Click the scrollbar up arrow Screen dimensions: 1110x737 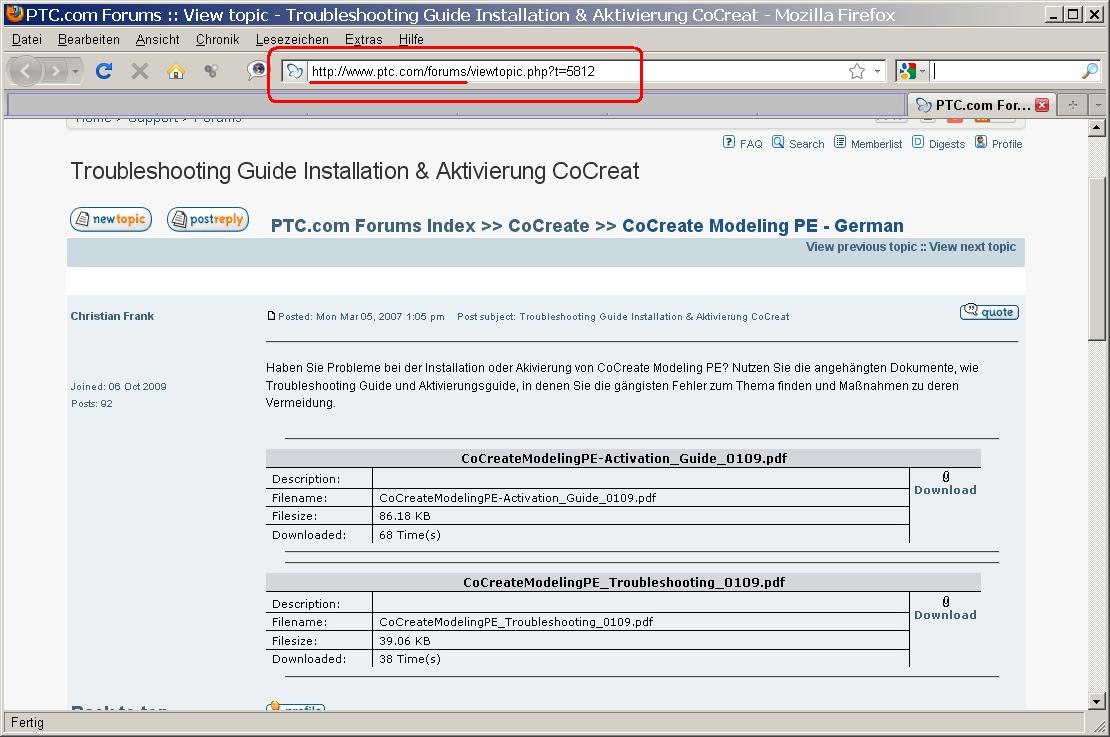(x=1097, y=127)
